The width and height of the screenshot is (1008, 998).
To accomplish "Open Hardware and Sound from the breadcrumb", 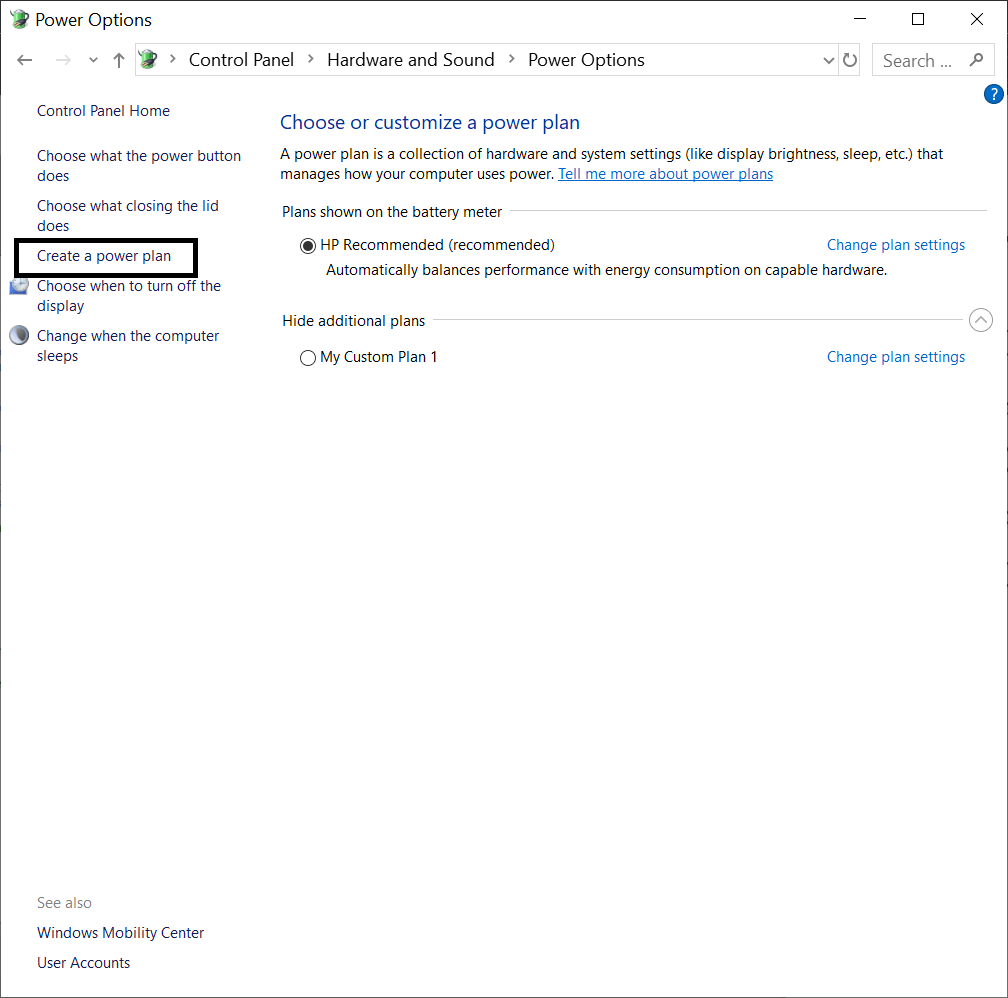I will click(410, 60).
